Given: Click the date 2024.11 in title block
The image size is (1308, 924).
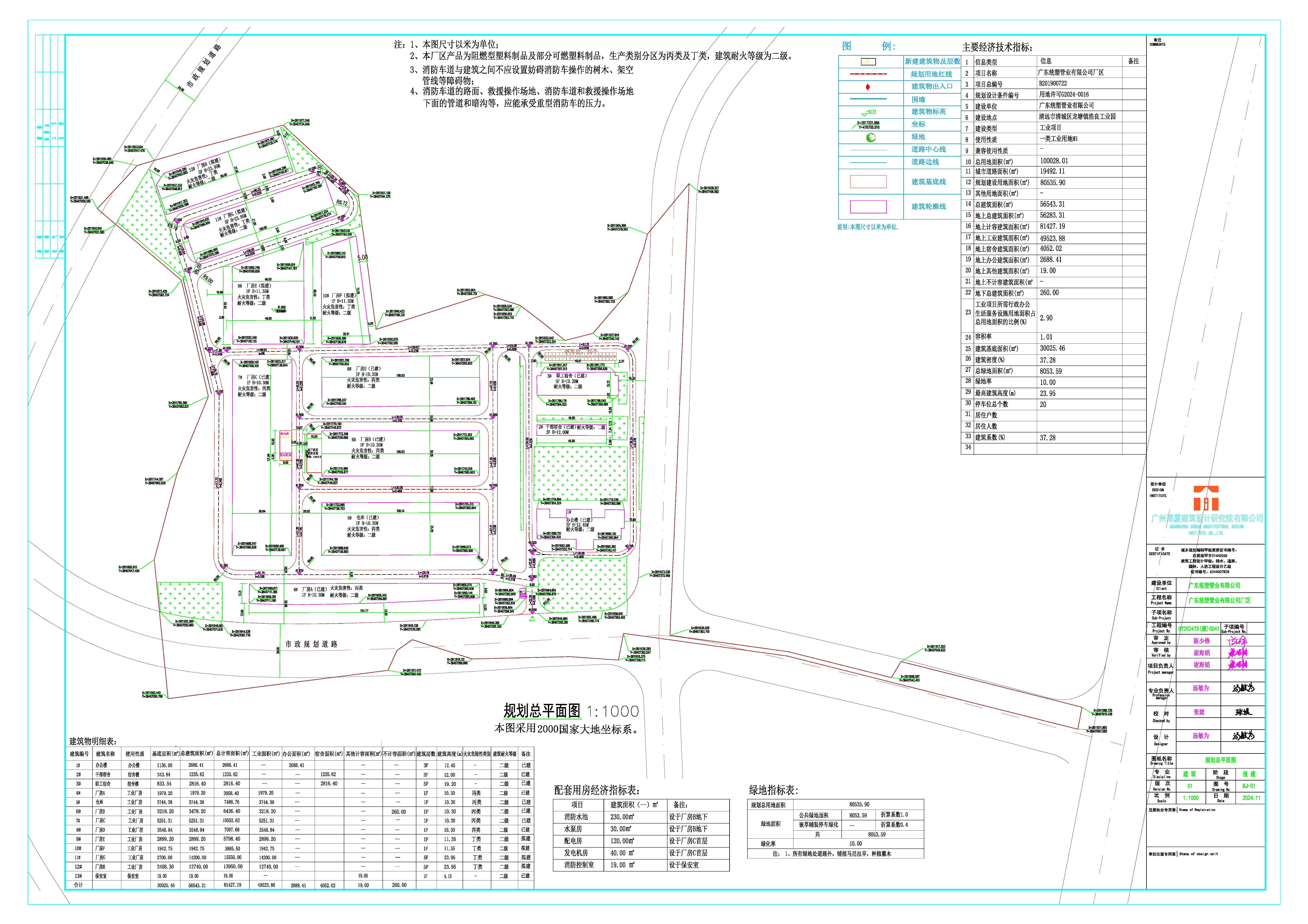Looking at the screenshot, I should coord(1251,798).
